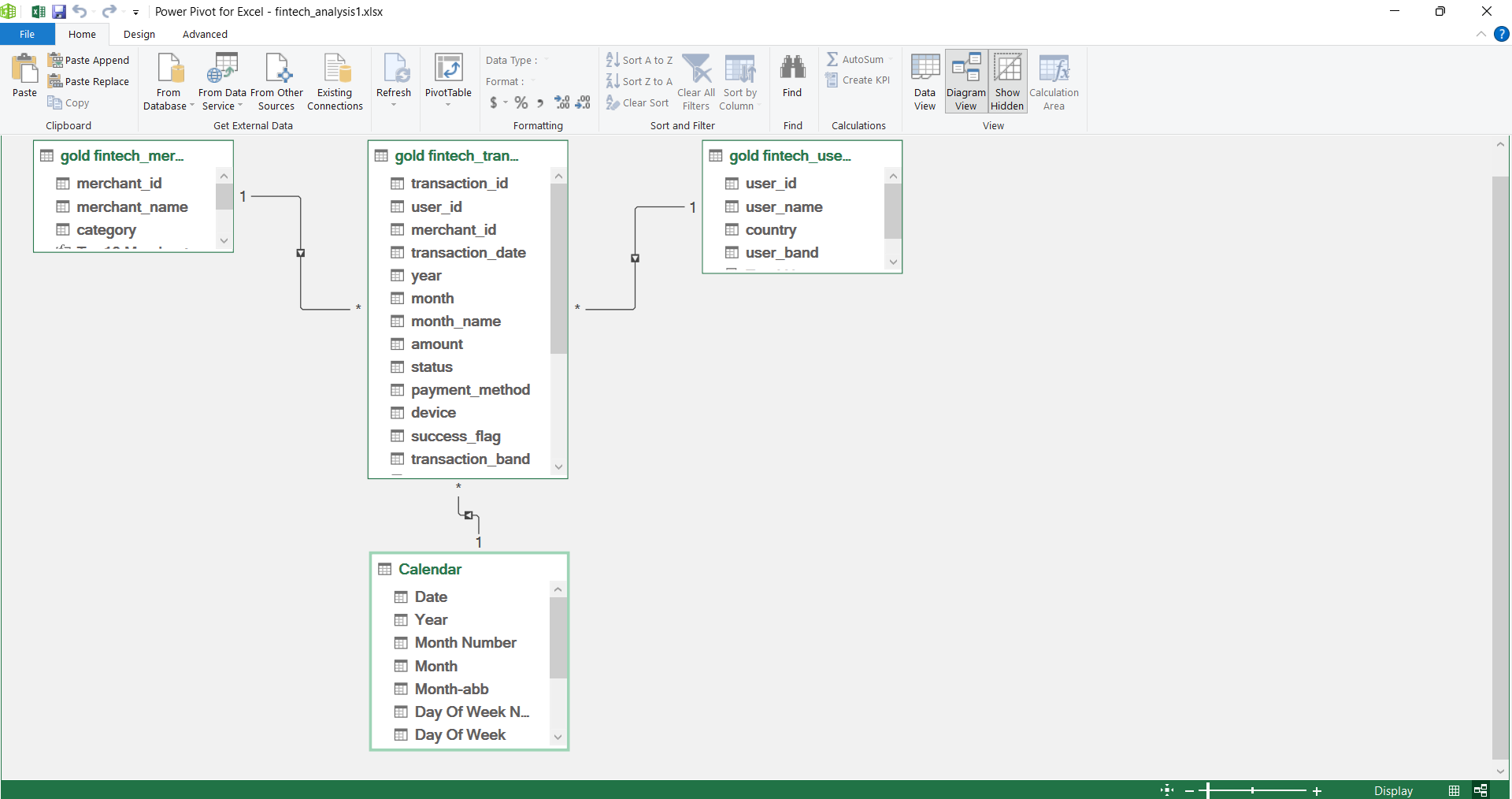
Task: Select Day Of Week field in Calendar
Action: (460, 734)
